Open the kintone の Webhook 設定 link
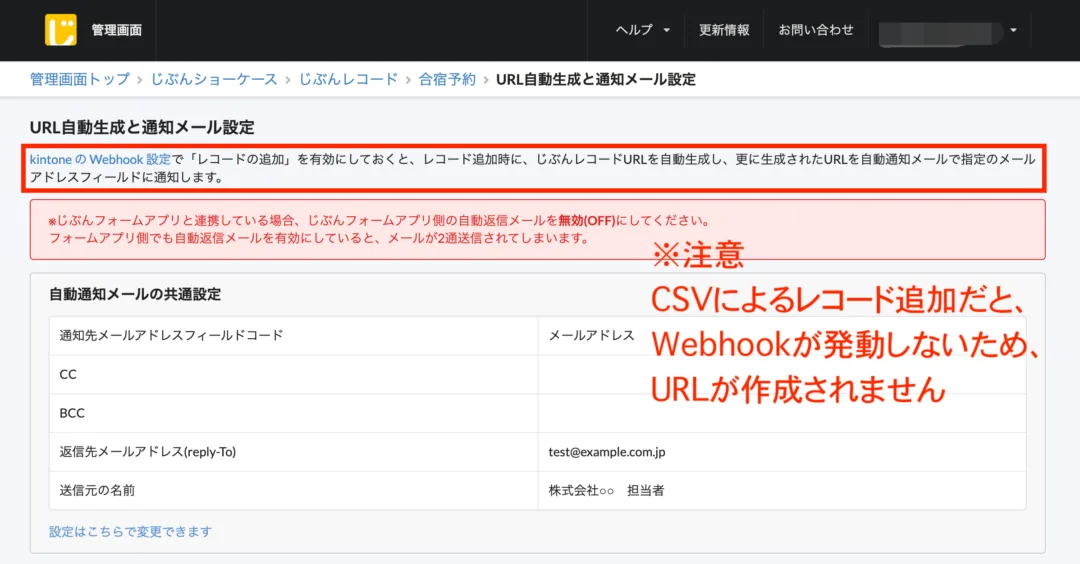The image size is (1080, 564). tap(100, 159)
